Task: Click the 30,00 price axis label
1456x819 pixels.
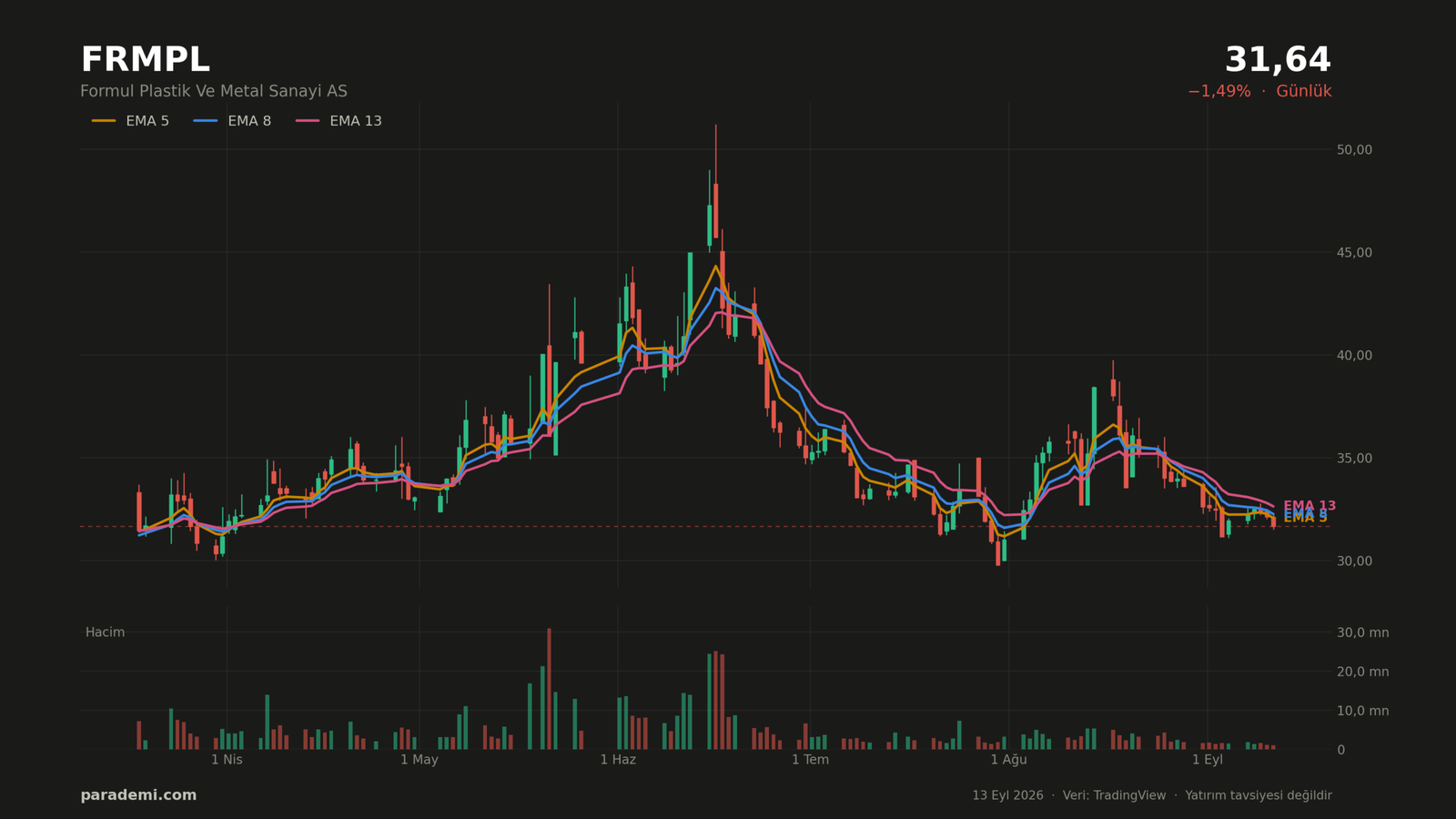Action: [x=1354, y=561]
